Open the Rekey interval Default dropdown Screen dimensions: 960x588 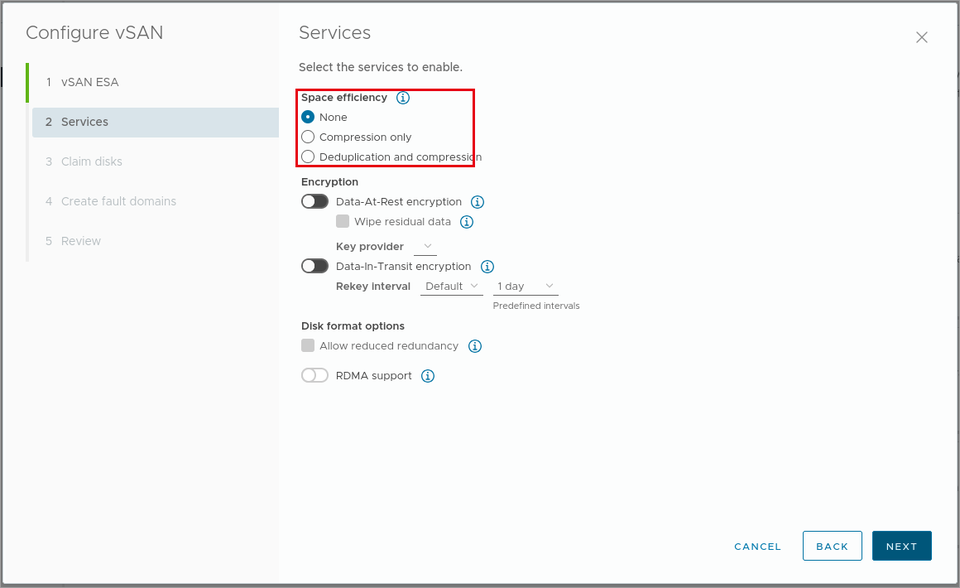(x=452, y=286)
